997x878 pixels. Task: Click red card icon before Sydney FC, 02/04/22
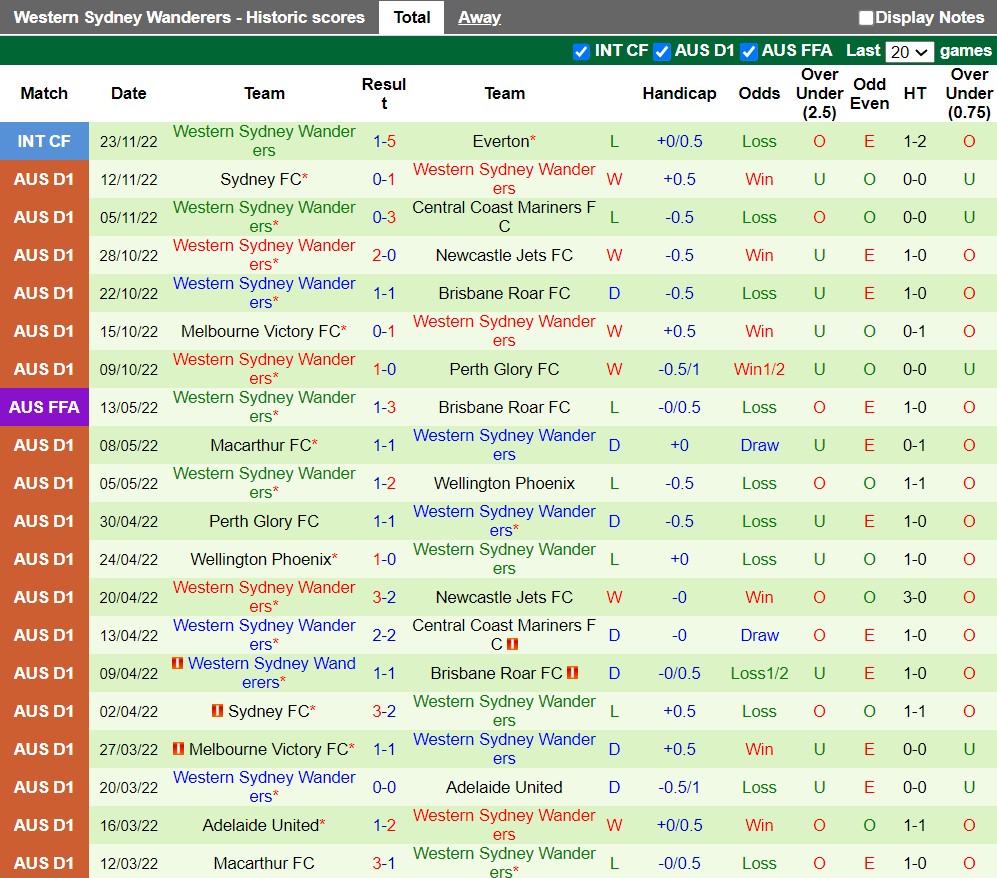217,711
